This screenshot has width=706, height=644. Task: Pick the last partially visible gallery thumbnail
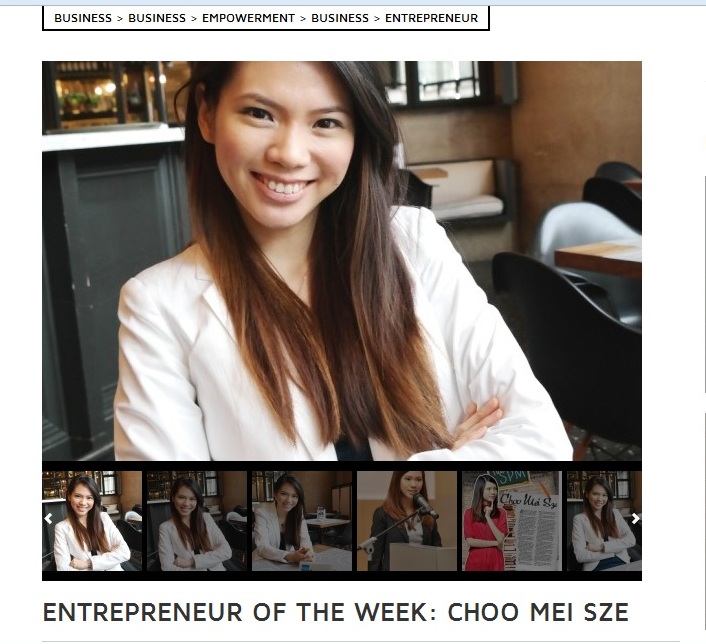click(604, 521)
